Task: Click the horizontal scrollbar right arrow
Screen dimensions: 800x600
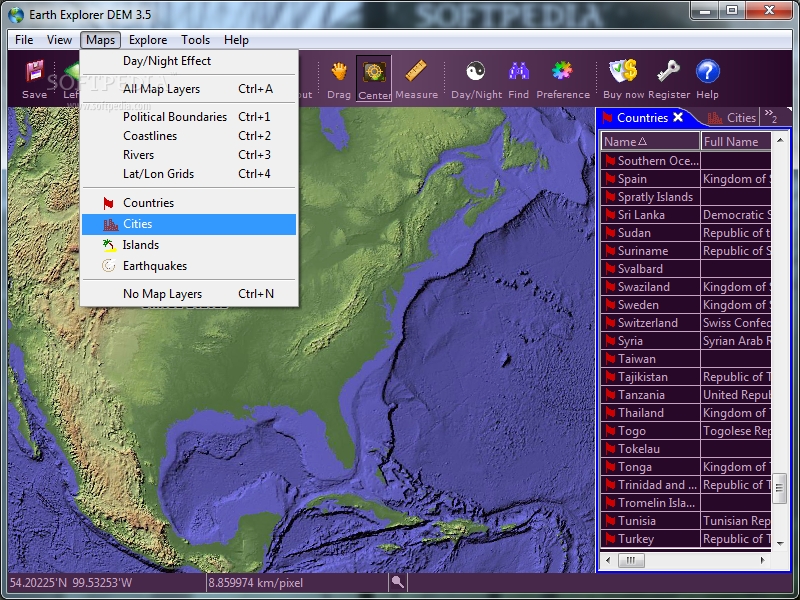Action: [762, 560]
